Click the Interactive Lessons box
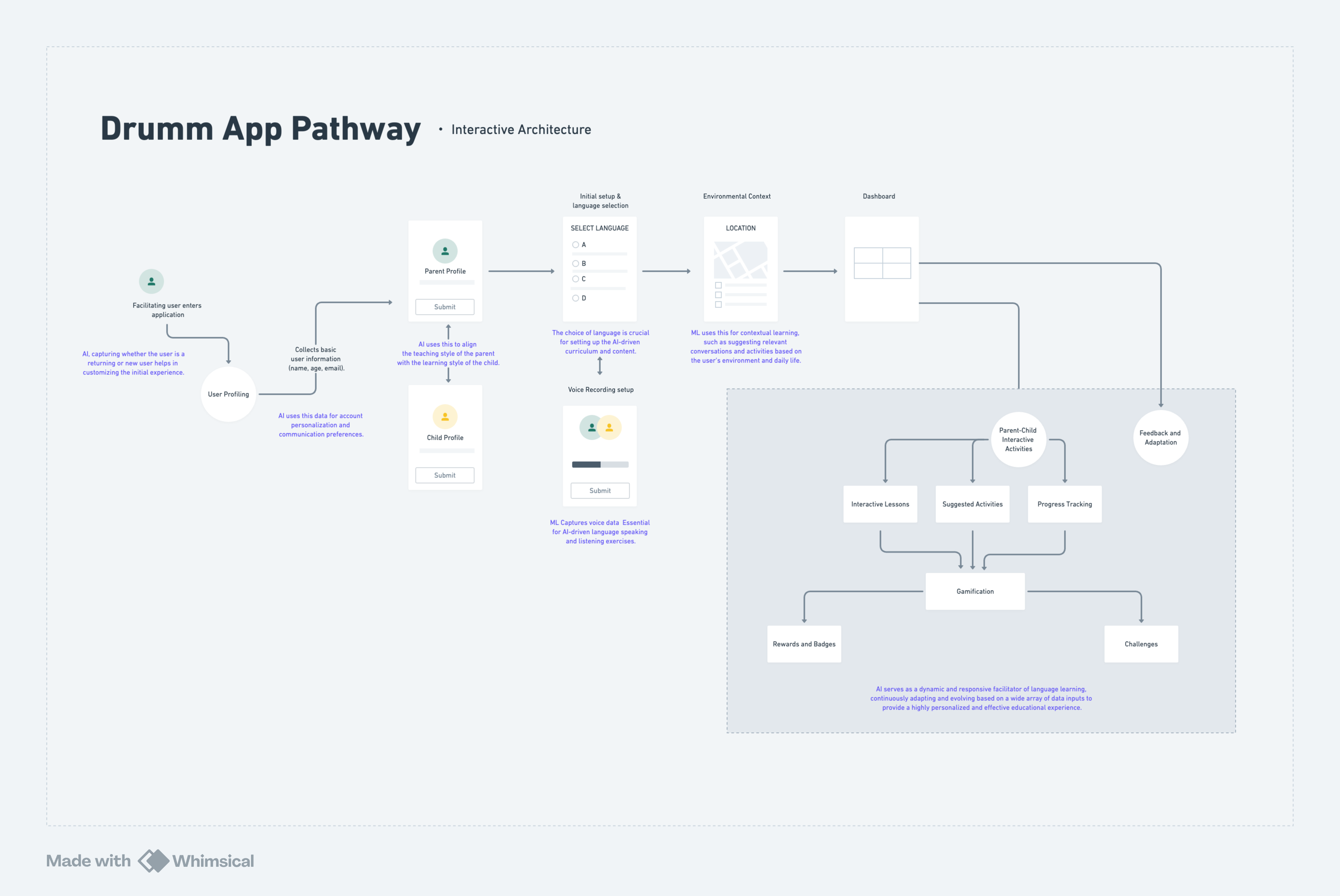 [x=880, y=504]
